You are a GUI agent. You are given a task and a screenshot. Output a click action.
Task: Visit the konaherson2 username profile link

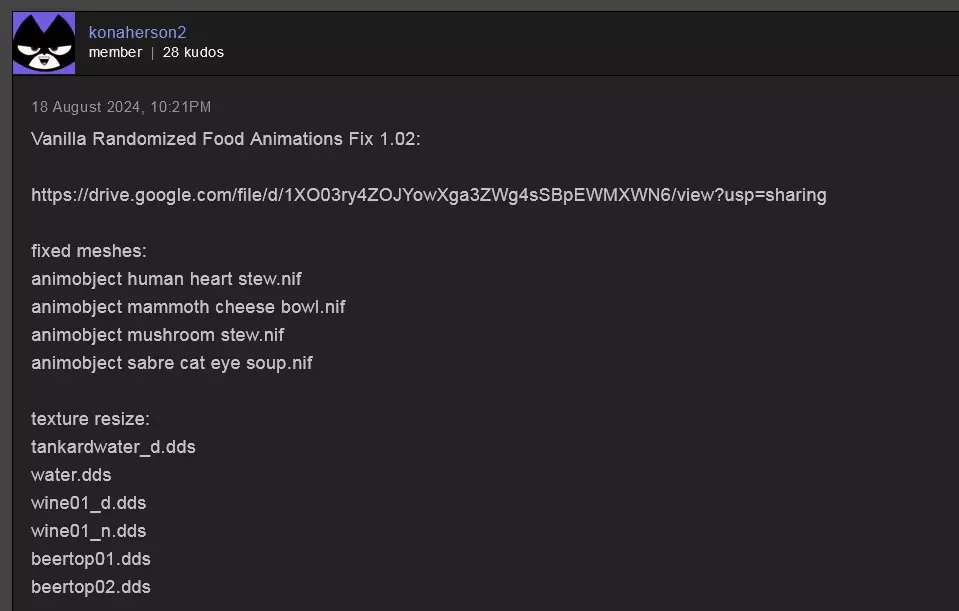coord(137,32)
